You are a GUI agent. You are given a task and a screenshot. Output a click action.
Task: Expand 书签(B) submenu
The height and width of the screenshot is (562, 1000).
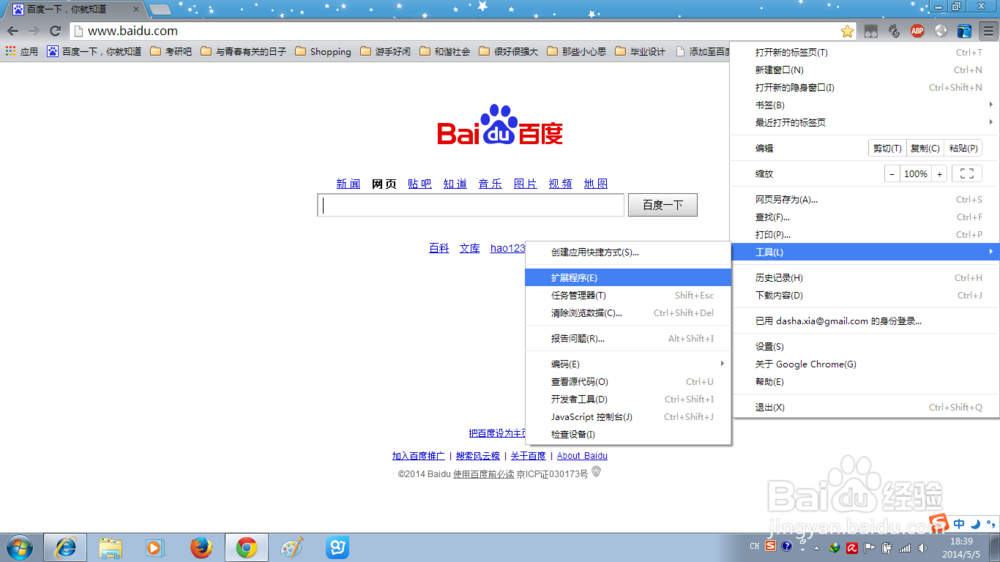[865, 105]
